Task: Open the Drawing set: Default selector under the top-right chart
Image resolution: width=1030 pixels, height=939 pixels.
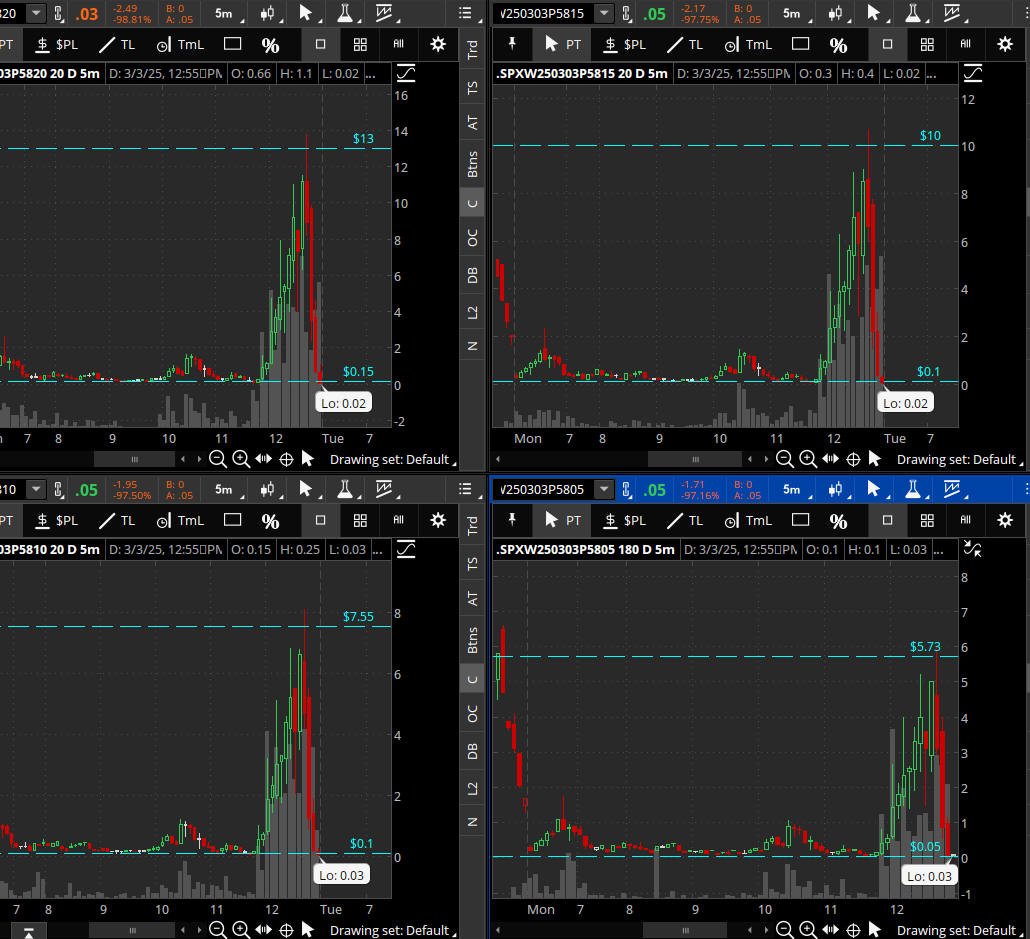Action: 959,459
